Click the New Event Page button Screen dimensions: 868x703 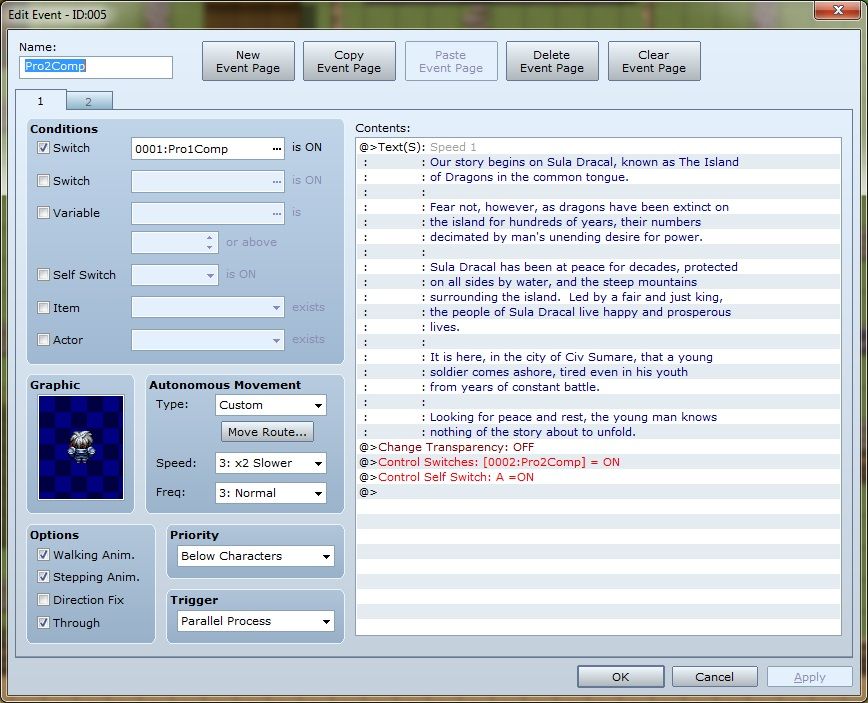(x=248, y=62)
